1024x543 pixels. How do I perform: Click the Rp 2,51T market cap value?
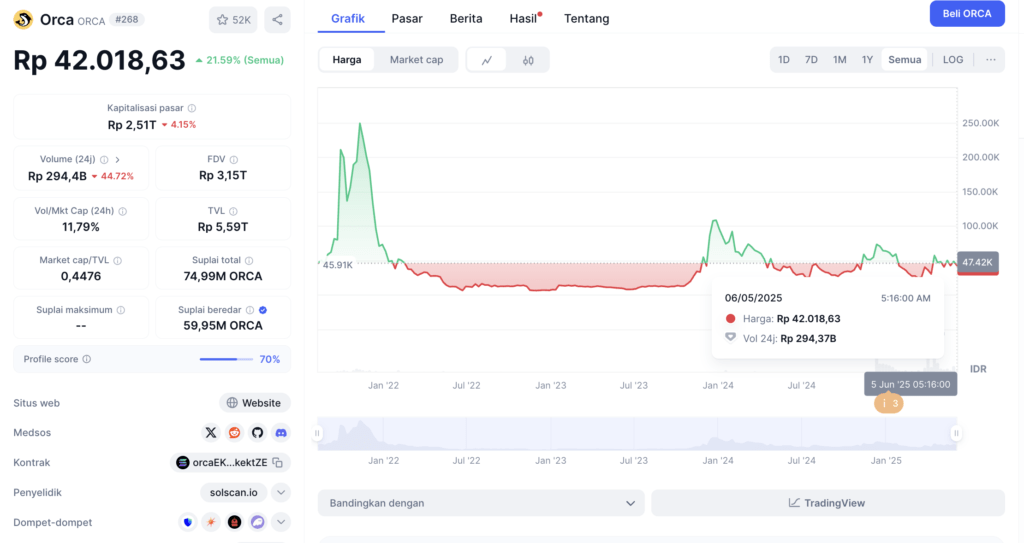coord(132,125)
